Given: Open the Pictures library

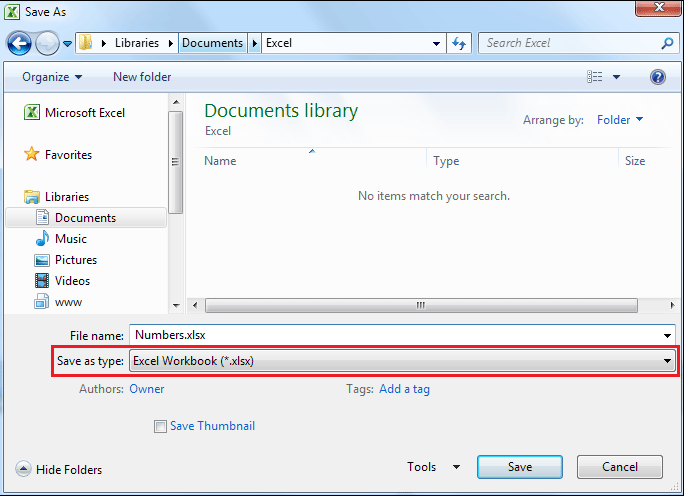Looking at the screenshot, I should (x=75, y=260).
